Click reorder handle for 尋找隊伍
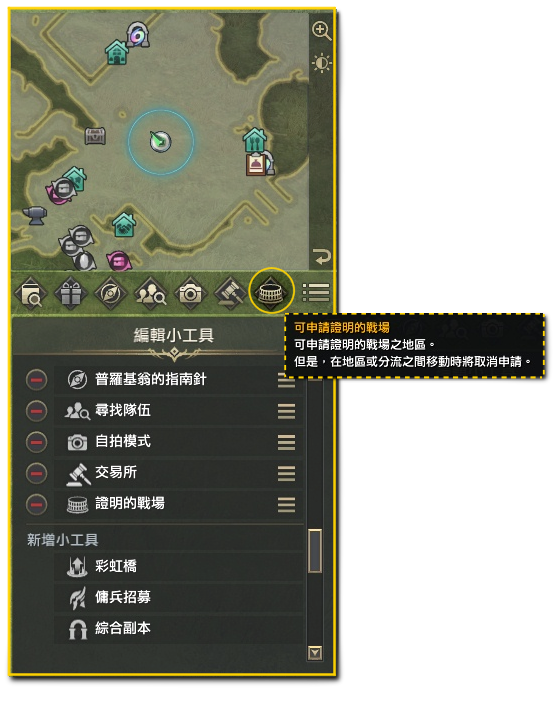The image size is (555, 701). click(286, 411)
